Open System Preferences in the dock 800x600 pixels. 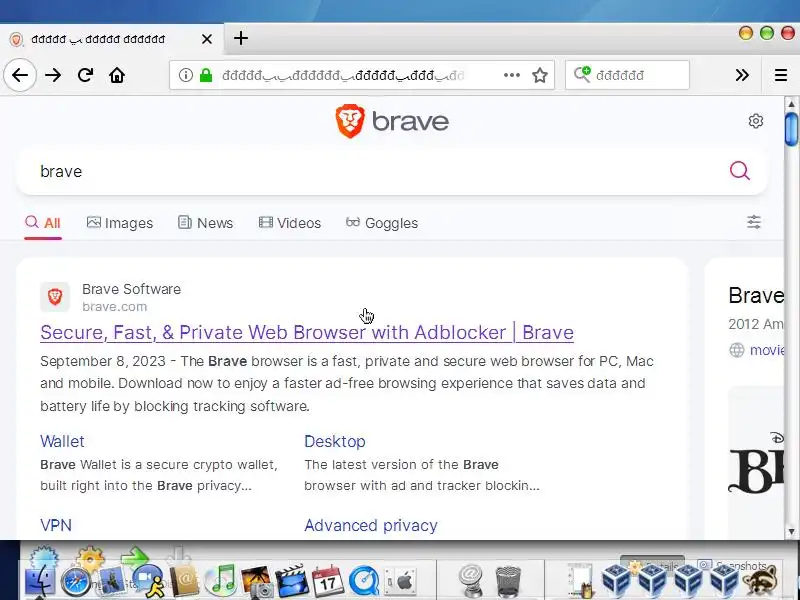tap(400, 581)
